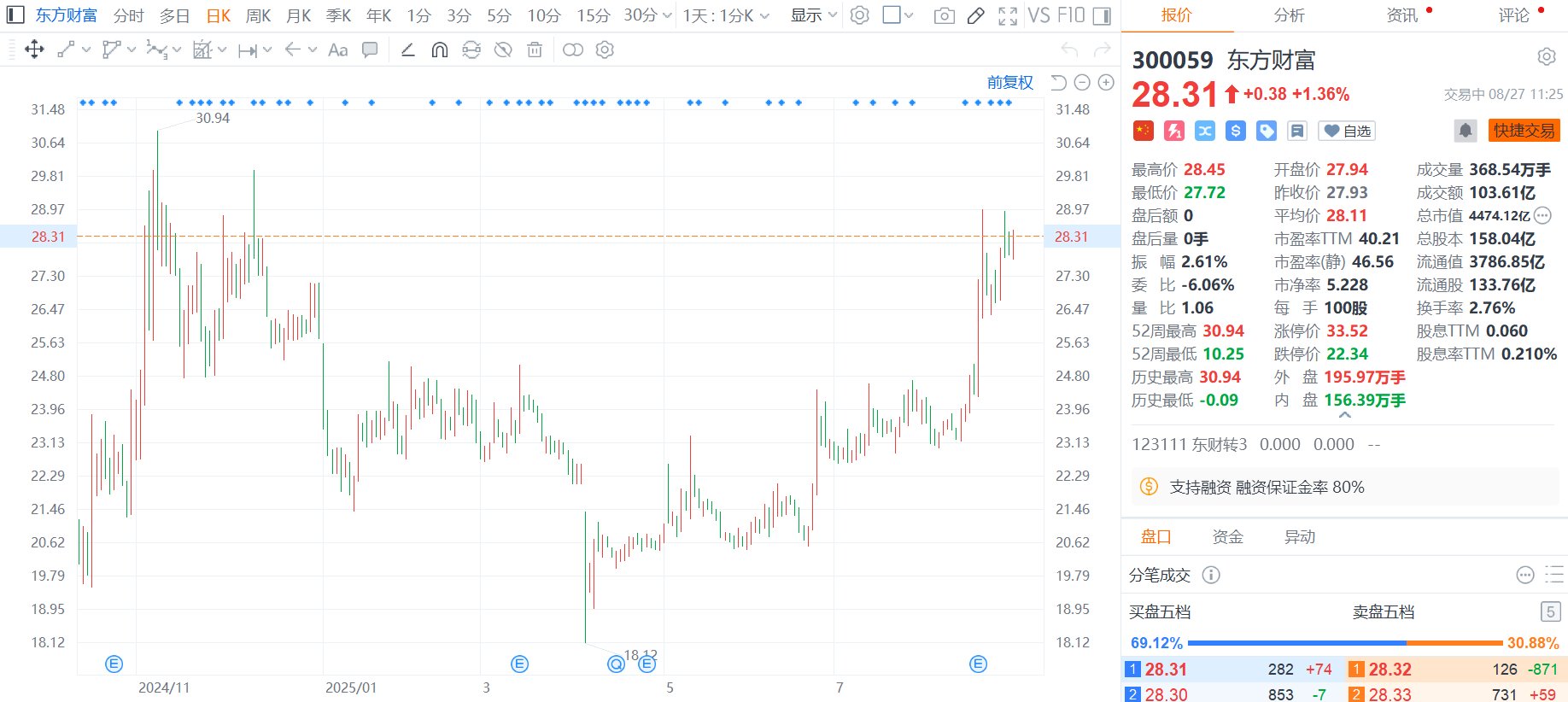Screen dimensions: 1568x702
Task: Collapse the quote details chevron
Action: pos(1345,415)
